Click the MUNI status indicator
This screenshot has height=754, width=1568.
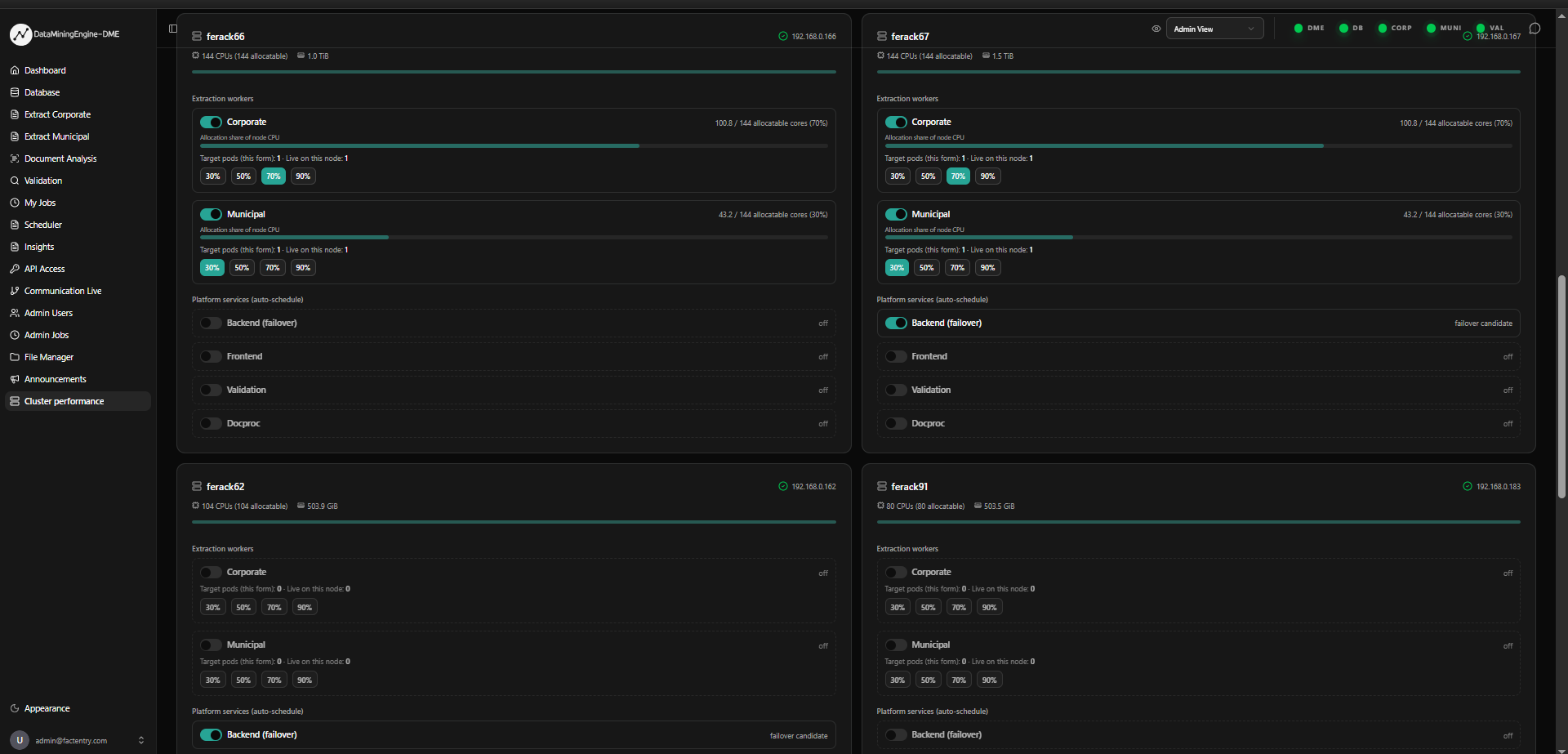(1444, 28)
